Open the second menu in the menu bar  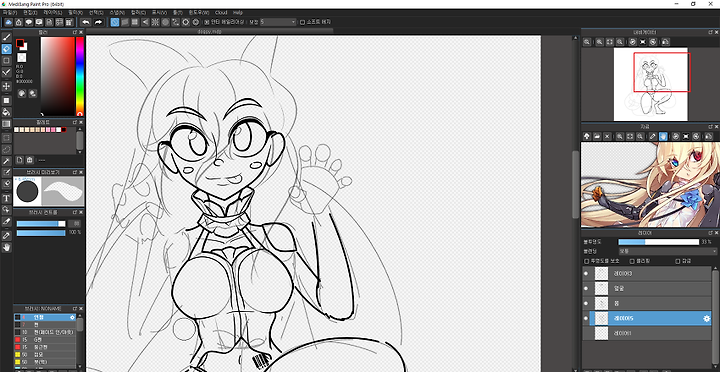point(30,12)
